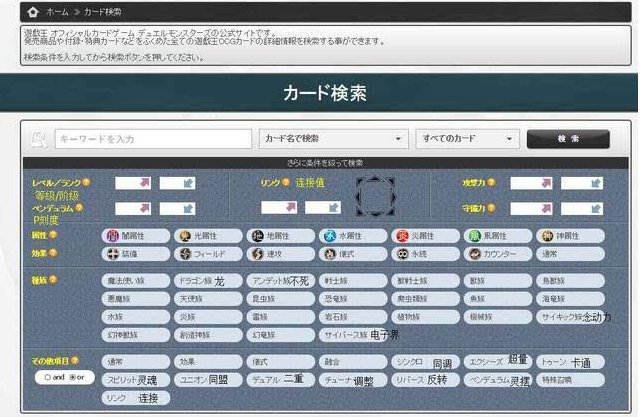Select the 速攻 quick-play icon button
This screenshot has width=641, height=417.
point(280,254)
